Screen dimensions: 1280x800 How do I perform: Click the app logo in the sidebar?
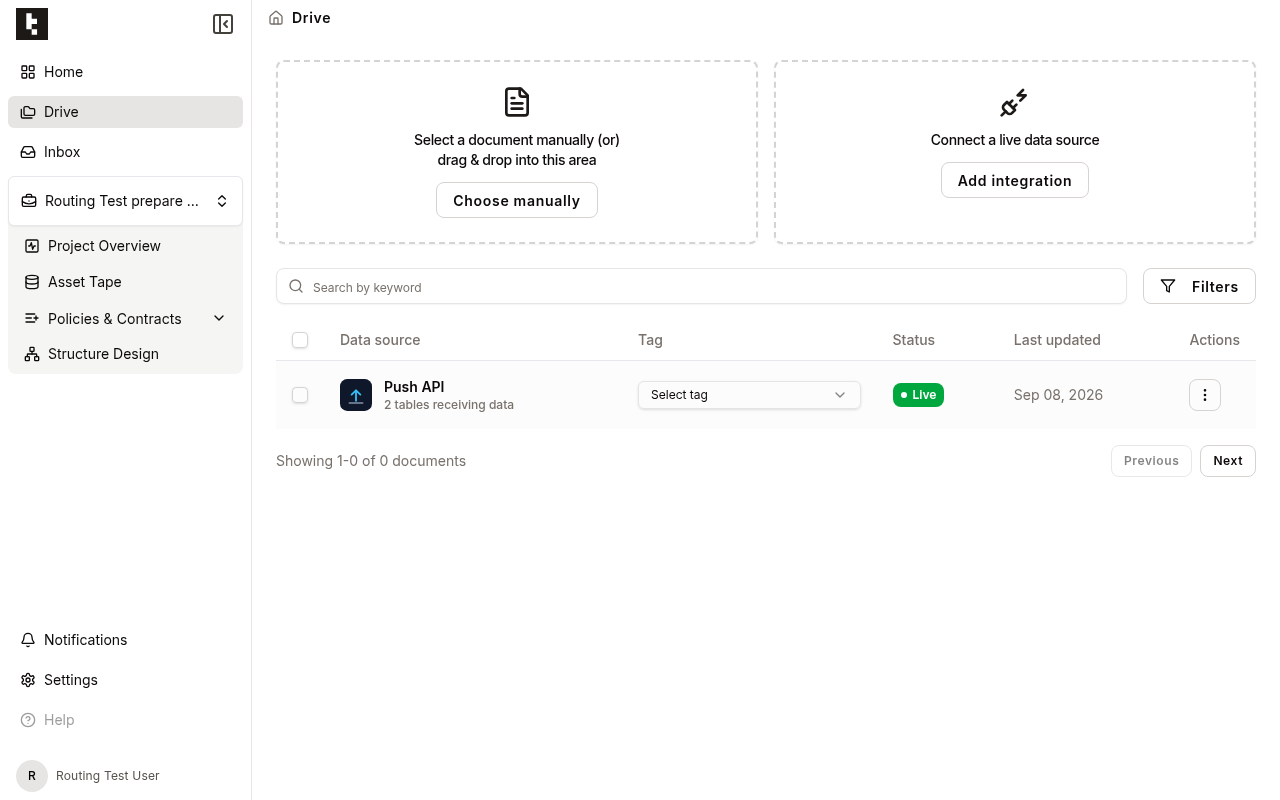32,24
